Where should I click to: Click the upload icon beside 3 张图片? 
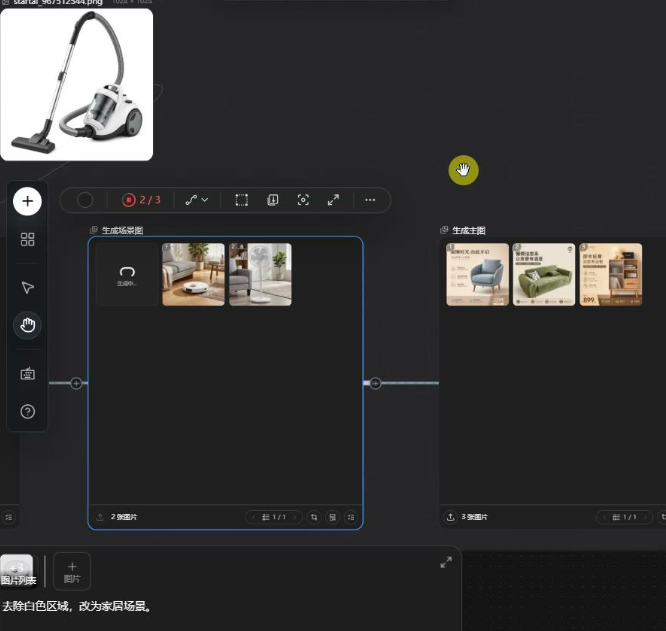(x=451, y=517)
